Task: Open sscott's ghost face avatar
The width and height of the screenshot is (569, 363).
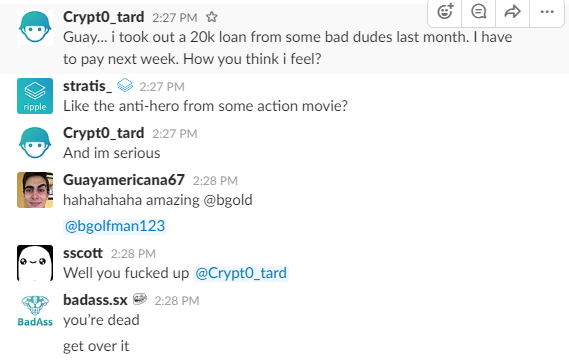Action: pyautogui.click(x=35, y=263)
